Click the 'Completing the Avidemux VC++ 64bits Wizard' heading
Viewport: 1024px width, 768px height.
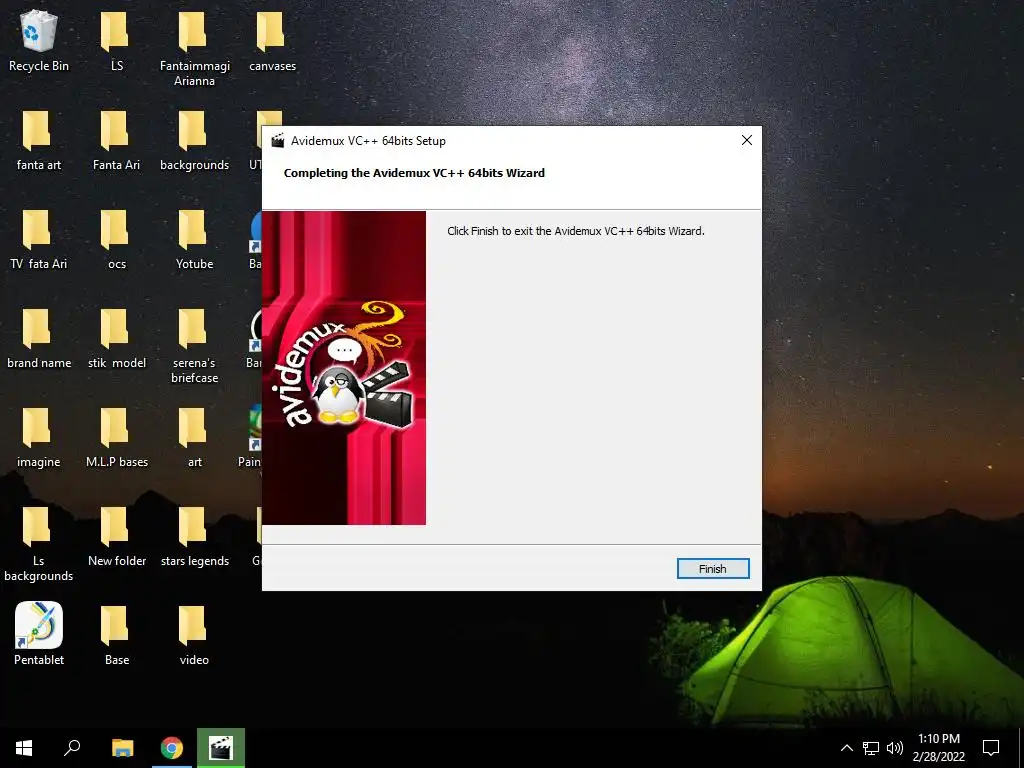414,173
